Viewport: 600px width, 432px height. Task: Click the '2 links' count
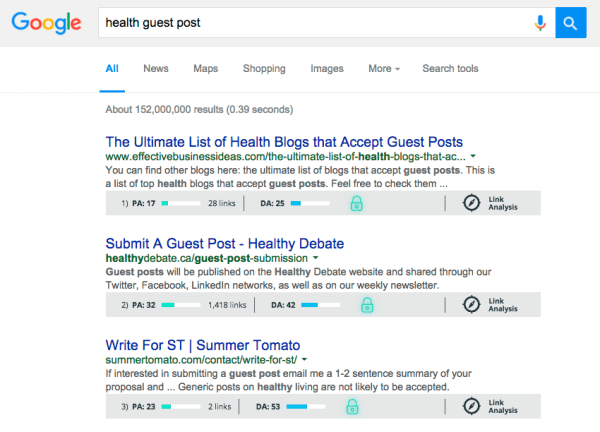click(x=220, y=407)
